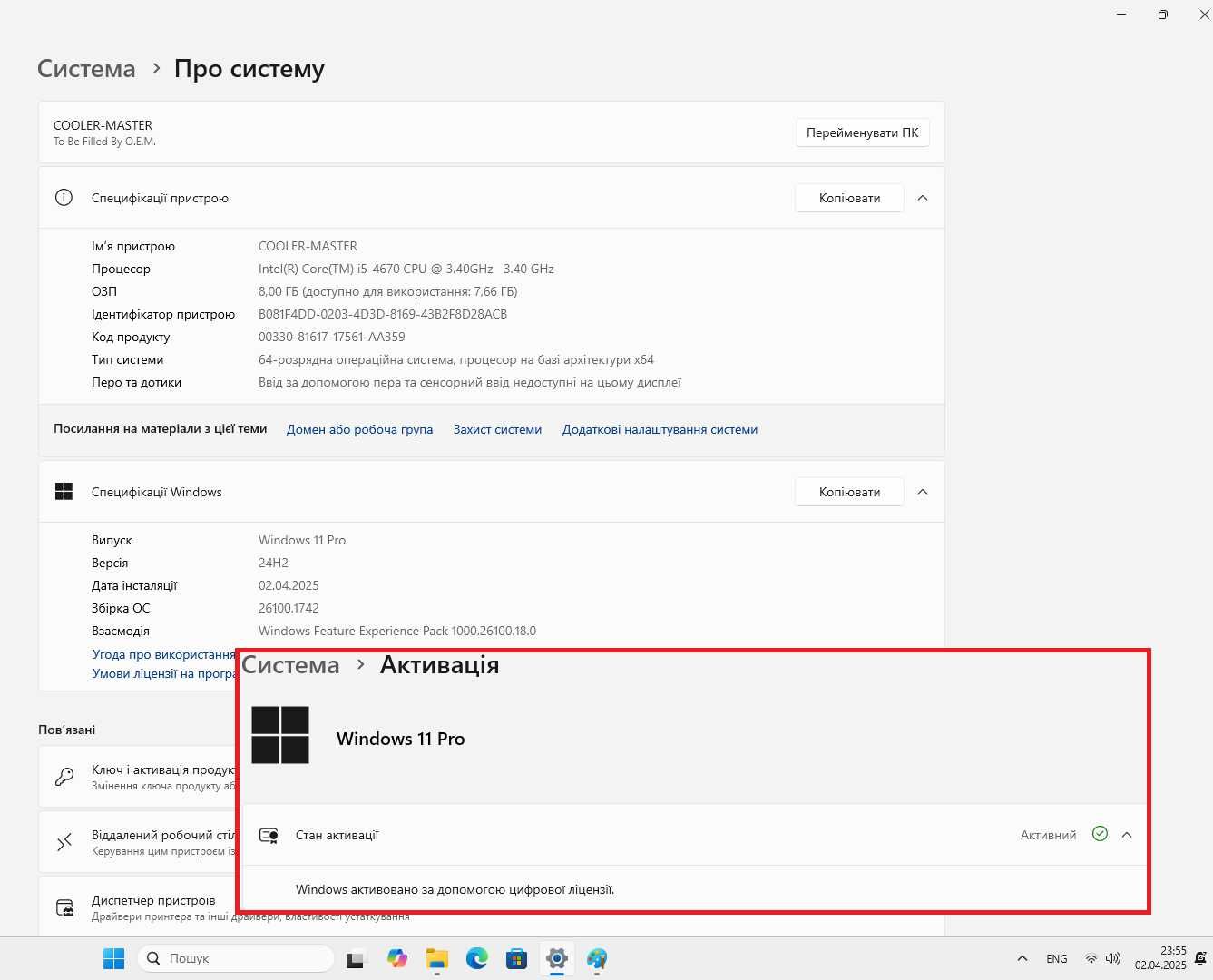Click Копіювати in the Специфікації Windows header
This screenshot has width=1213, height=980.
point(849,492)
